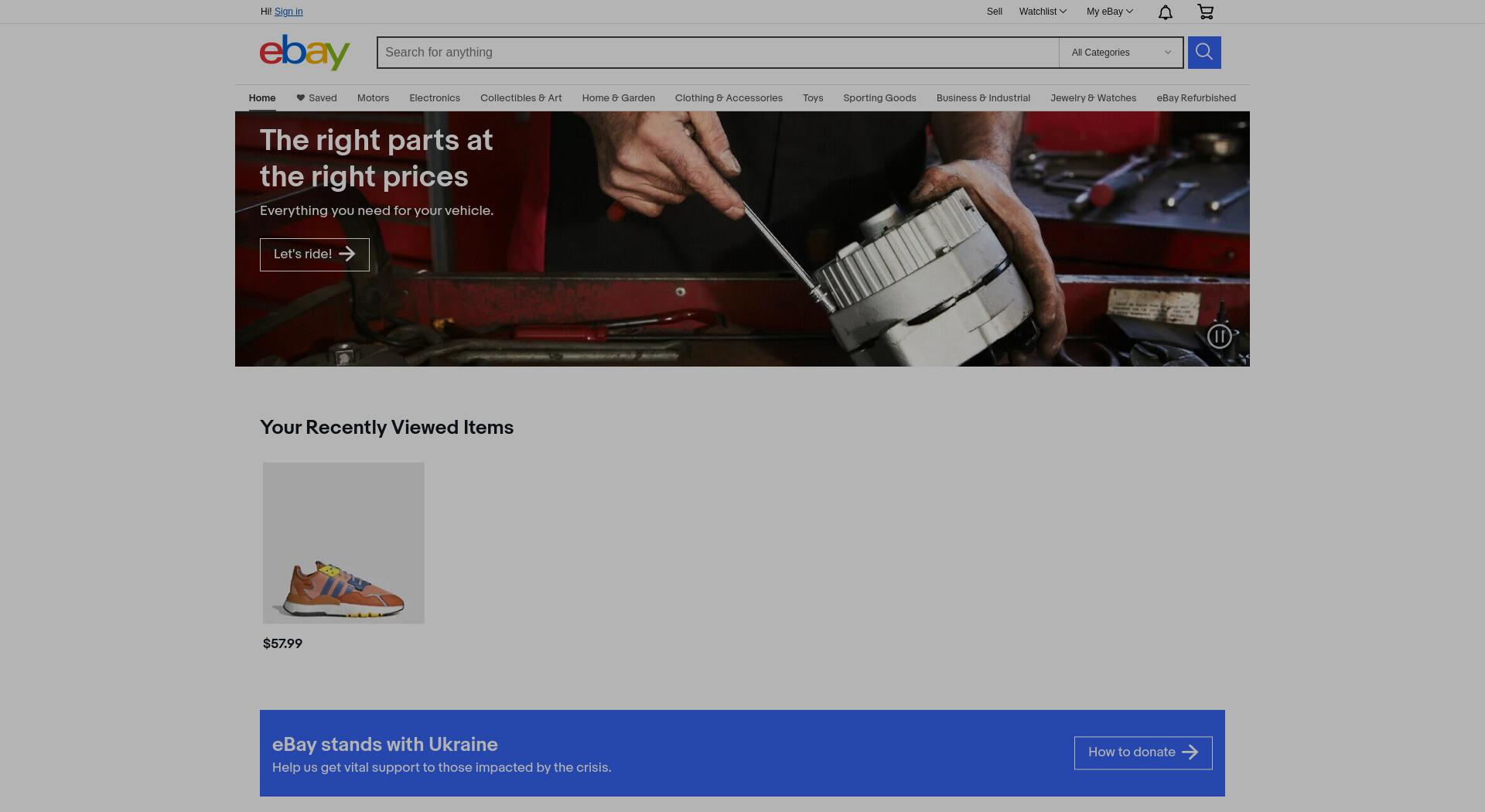
Task: Open eBay Refurbished category
Action: point(1197,98)
